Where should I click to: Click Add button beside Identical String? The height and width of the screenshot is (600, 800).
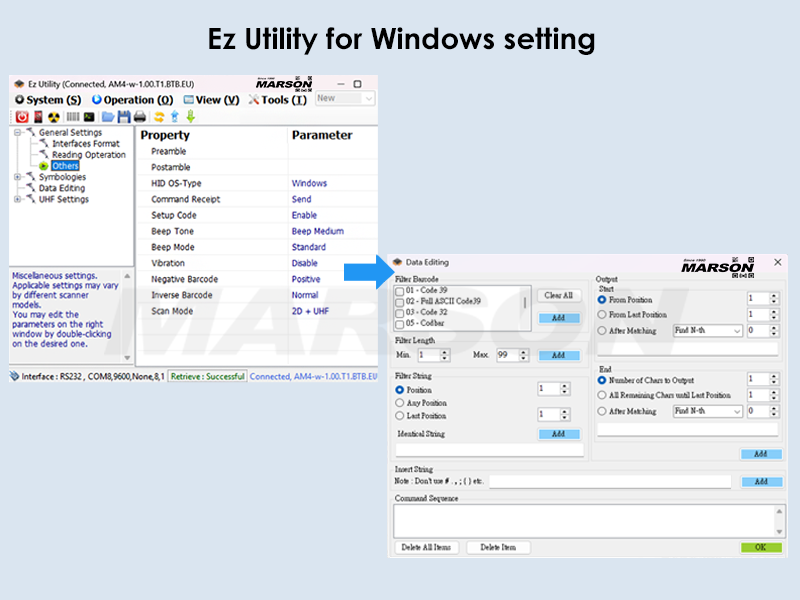(x=559, y=434)
